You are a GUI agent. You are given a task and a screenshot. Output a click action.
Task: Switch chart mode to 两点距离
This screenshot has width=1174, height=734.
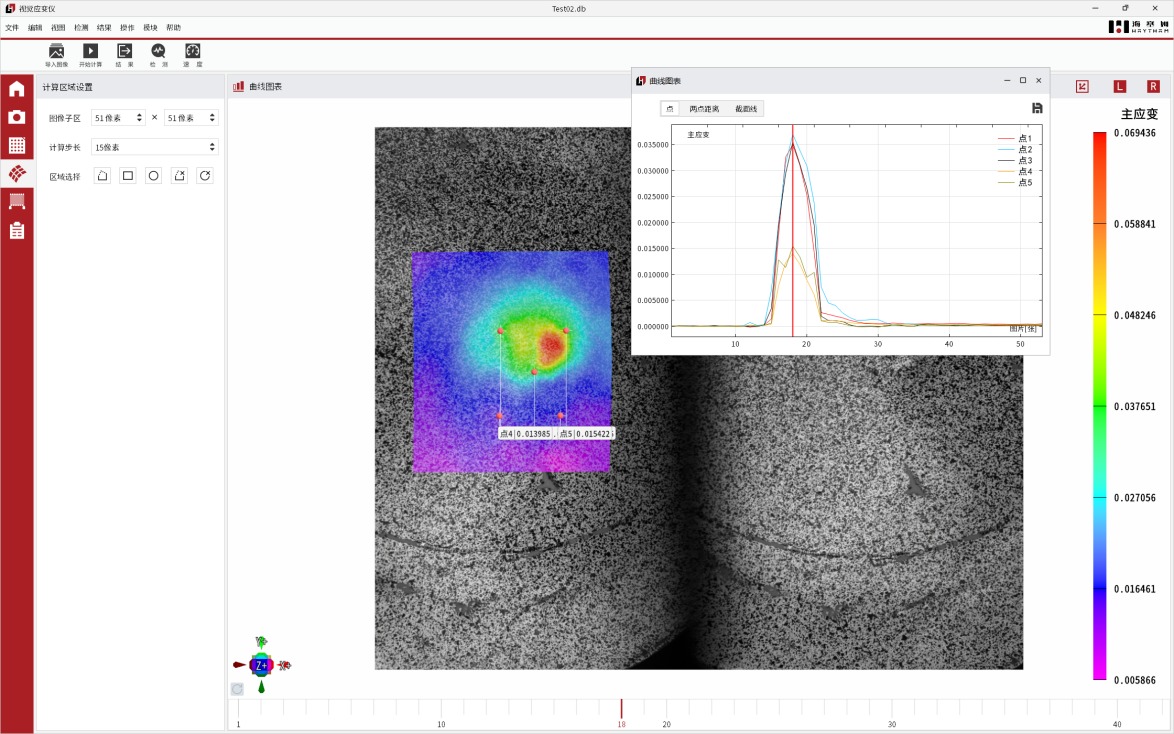point(704,108)
